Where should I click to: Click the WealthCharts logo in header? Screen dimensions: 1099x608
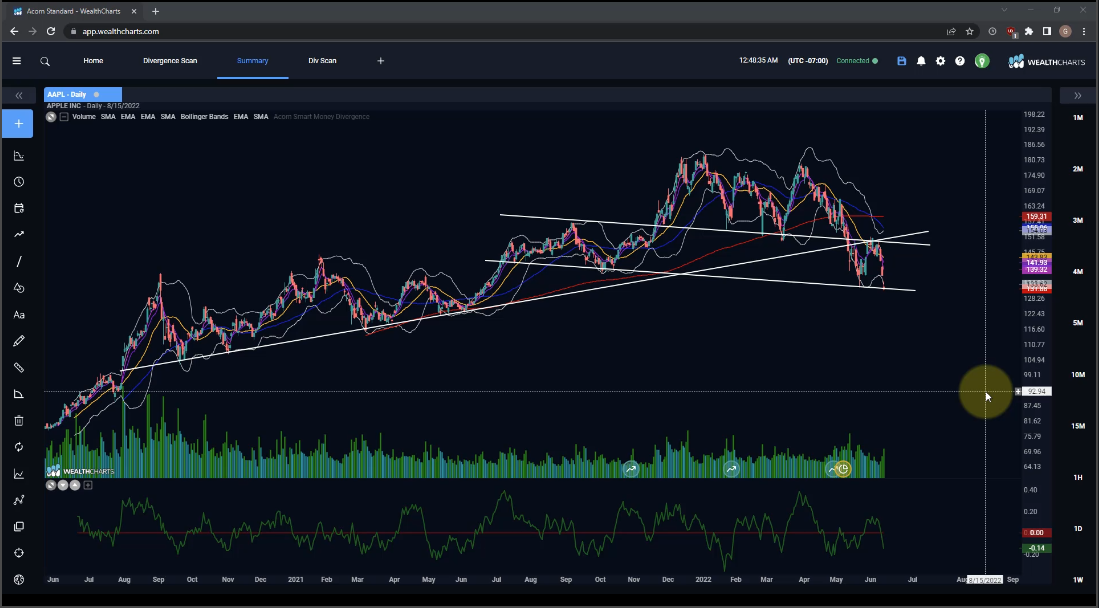[1046, 62]
